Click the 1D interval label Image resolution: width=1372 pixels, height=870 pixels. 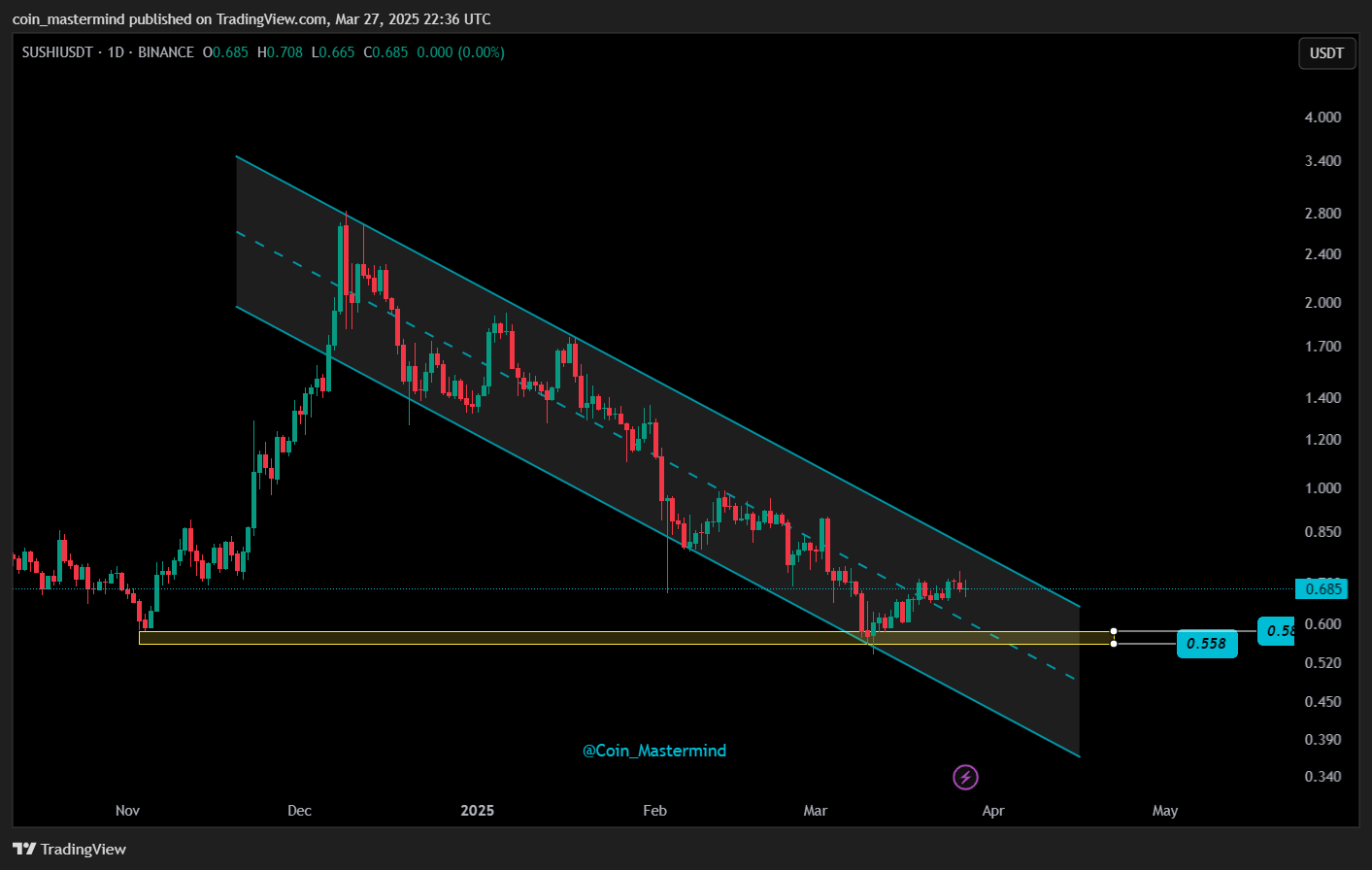point(116,52)
